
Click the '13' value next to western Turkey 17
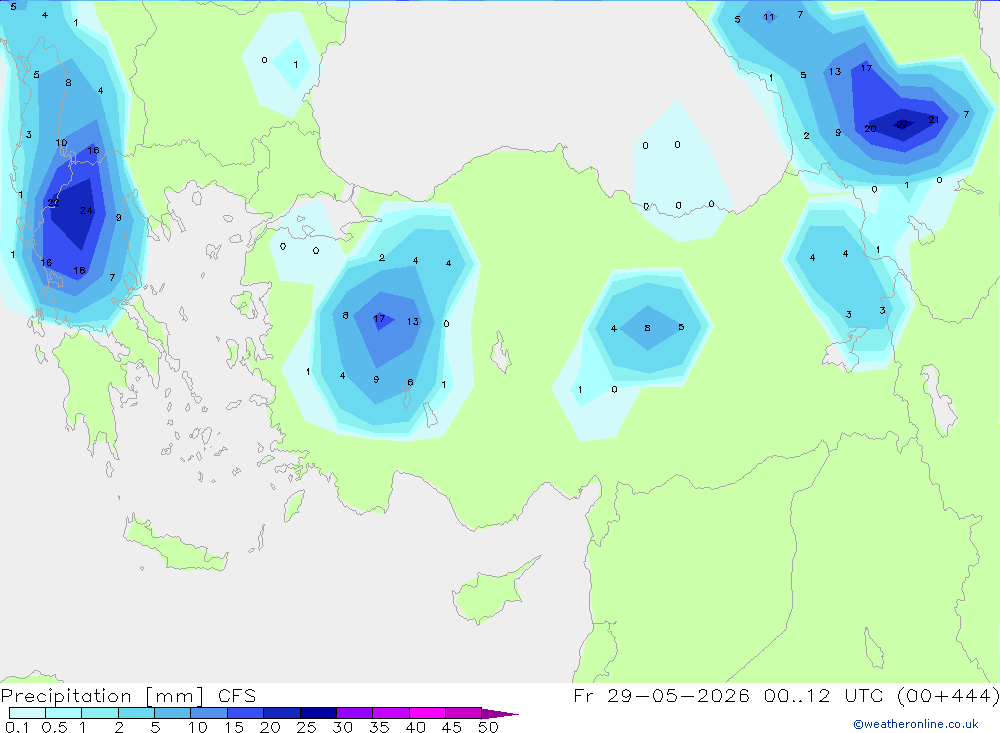[x=413, y=322]
